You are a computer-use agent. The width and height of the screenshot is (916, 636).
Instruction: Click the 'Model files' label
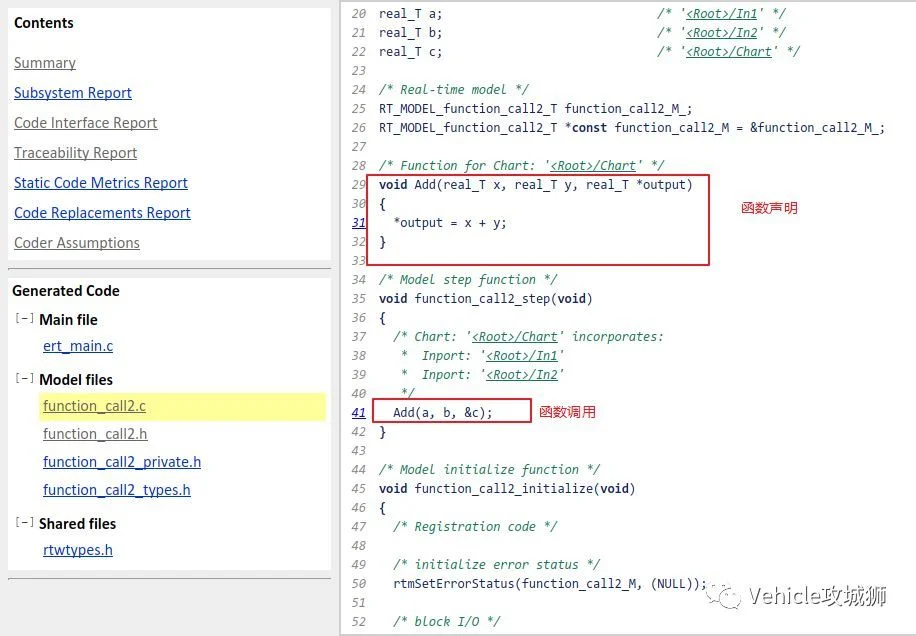[x=76, y=380]
